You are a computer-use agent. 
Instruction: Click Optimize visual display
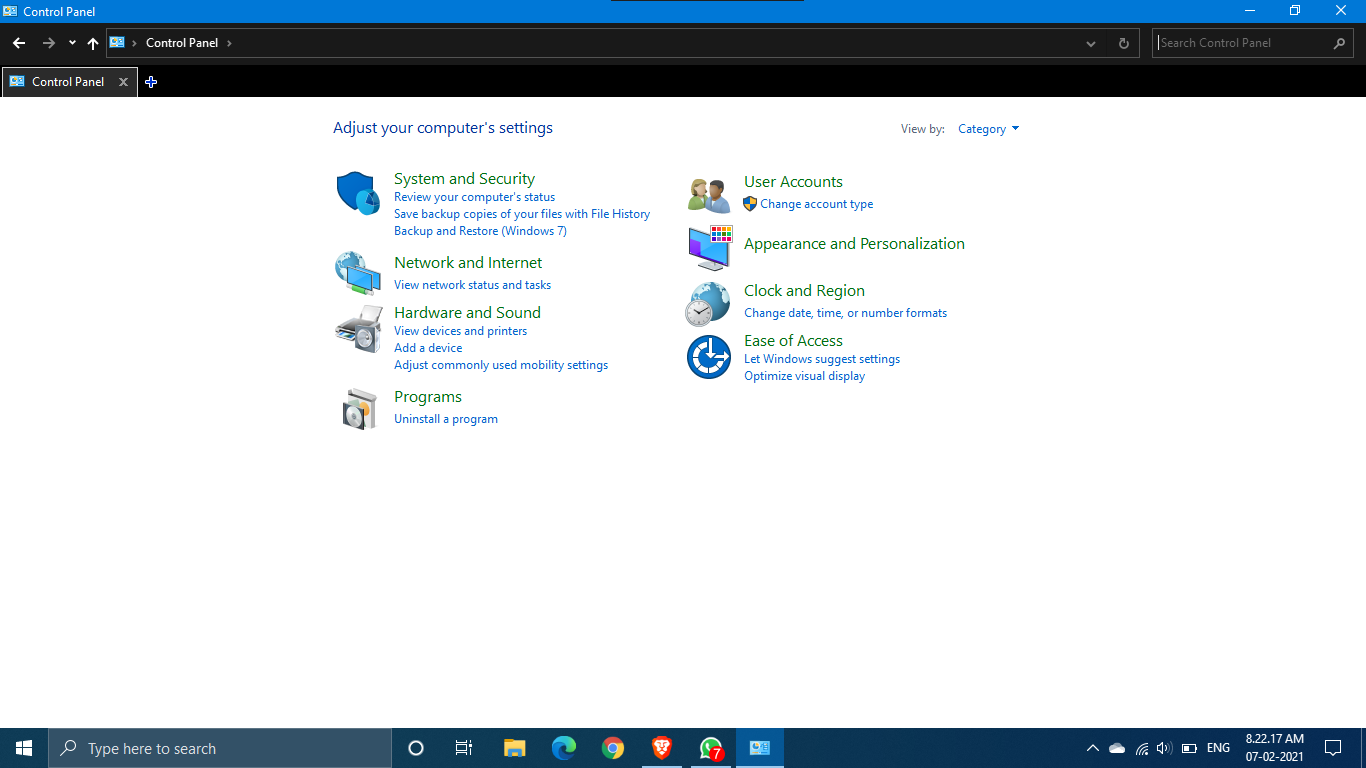tap(804, 376)
